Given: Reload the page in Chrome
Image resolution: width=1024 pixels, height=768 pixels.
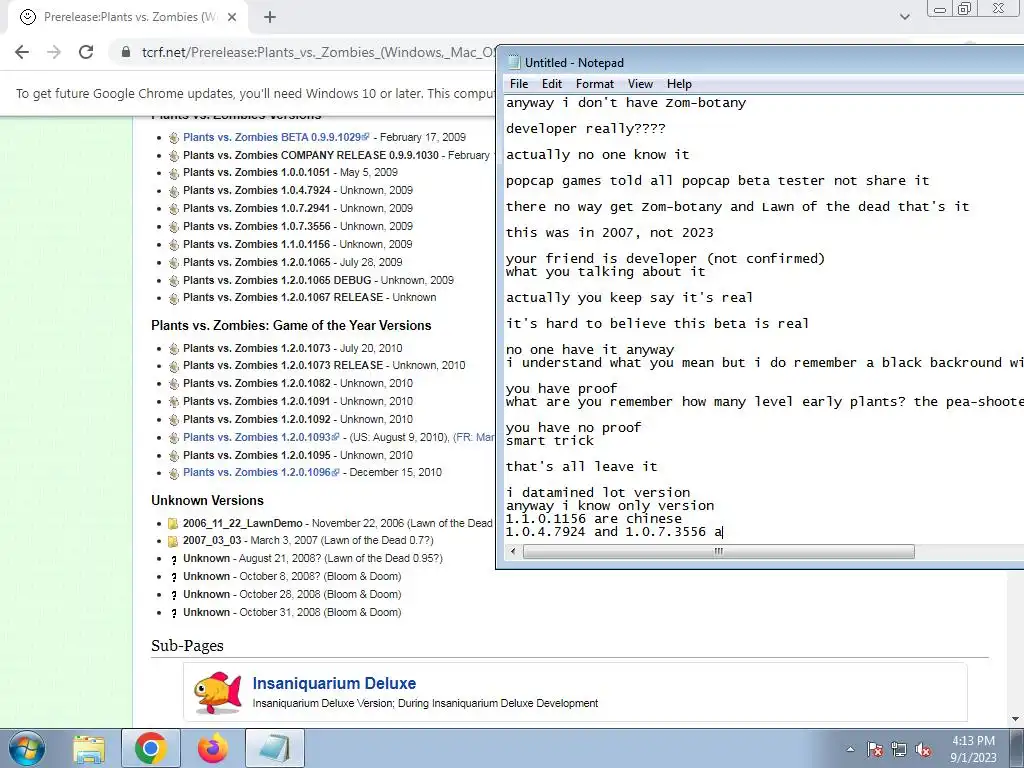Looking at the screenshot, I should (86, 52).
